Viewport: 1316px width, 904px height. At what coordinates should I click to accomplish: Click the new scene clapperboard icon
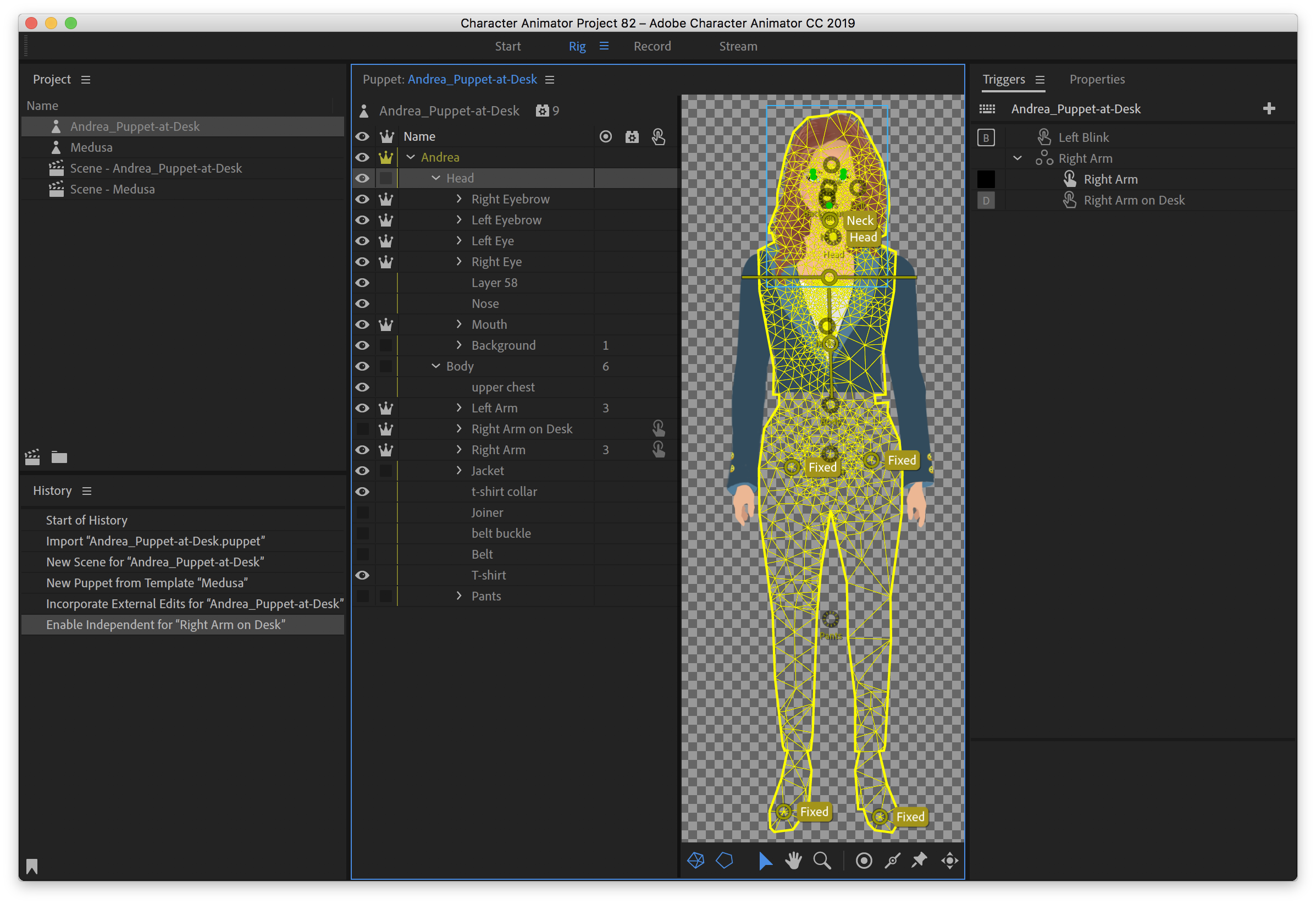pyautogui.click(x=32, y=457)
